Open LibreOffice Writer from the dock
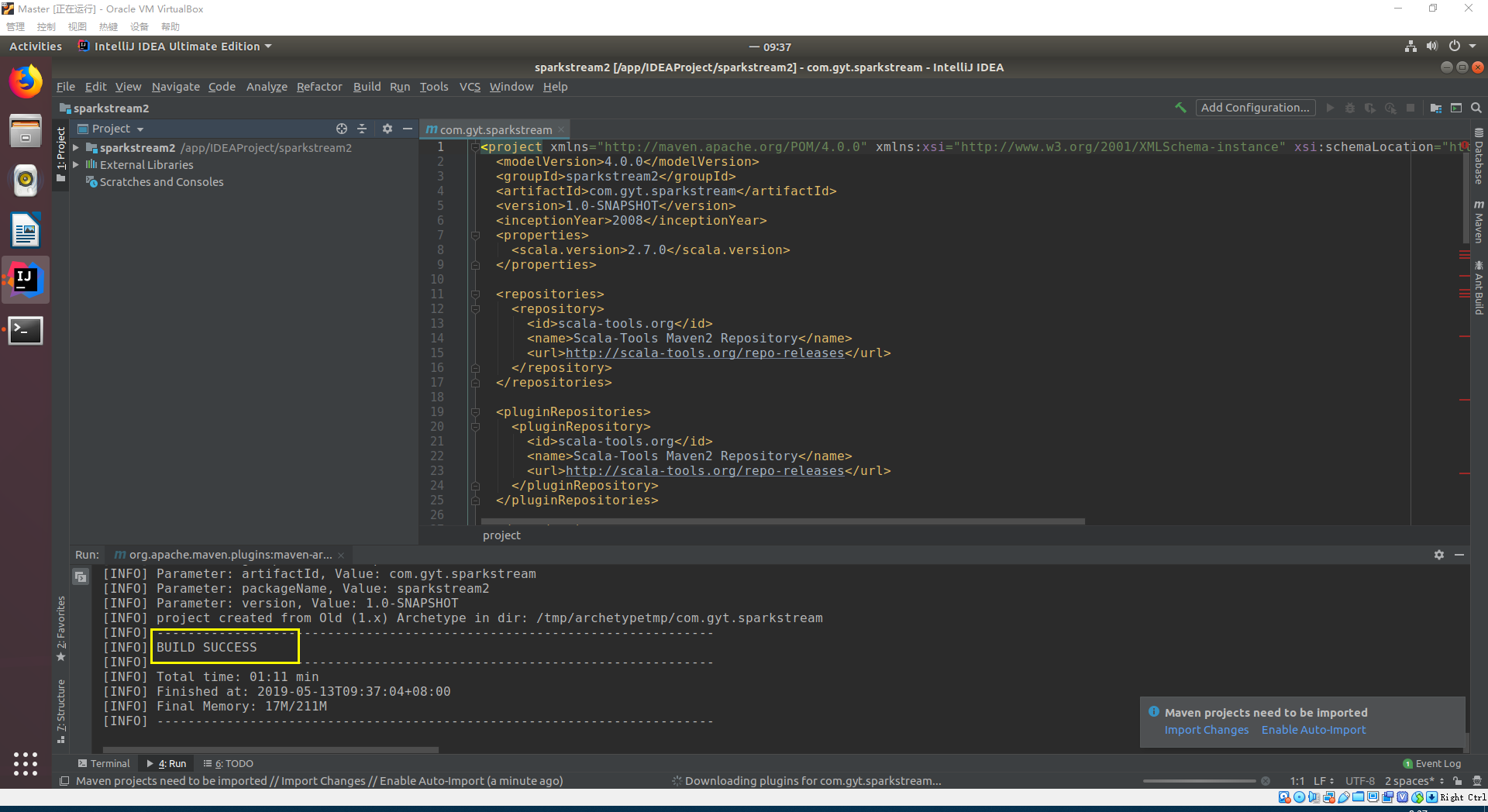Image resolution: width=1488 pixels, height=812 pixels. pyautogui.click(x=26, y=230)
